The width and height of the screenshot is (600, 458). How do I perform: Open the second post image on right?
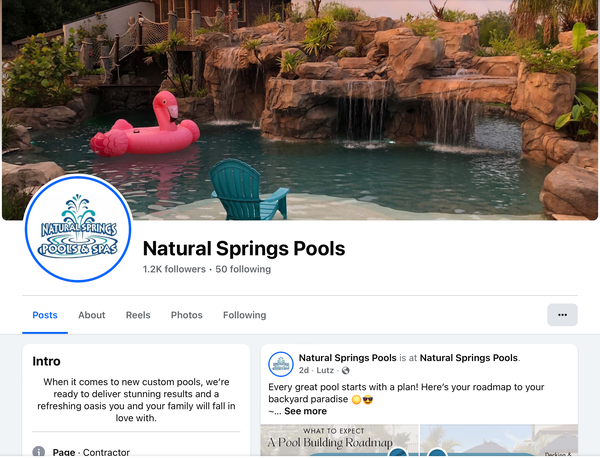pos(499,440)
